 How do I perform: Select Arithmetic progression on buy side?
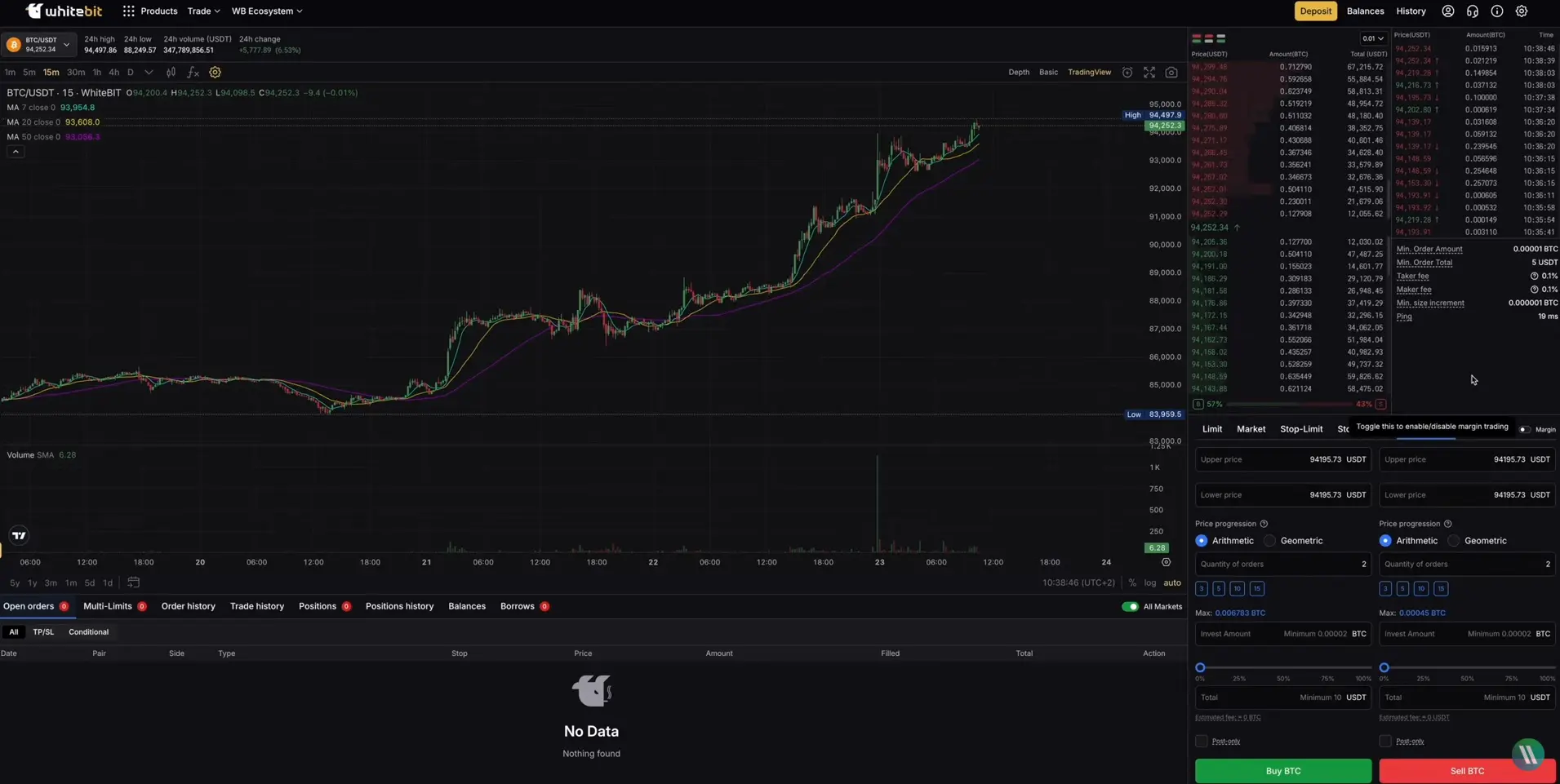[x=1201, y=541]
